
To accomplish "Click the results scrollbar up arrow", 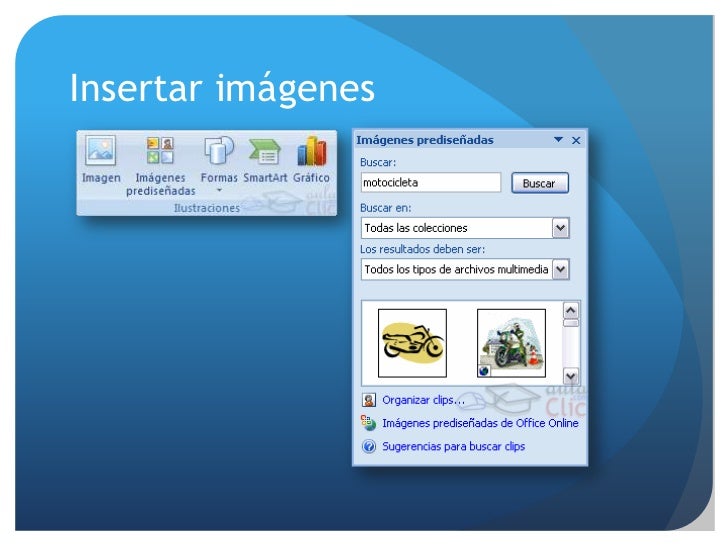I will pyautogui.click(x=571, y=310).
